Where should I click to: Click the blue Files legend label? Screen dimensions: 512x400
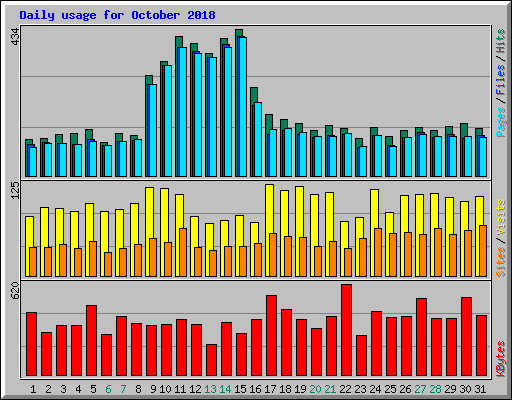click(x=501, y=80)
